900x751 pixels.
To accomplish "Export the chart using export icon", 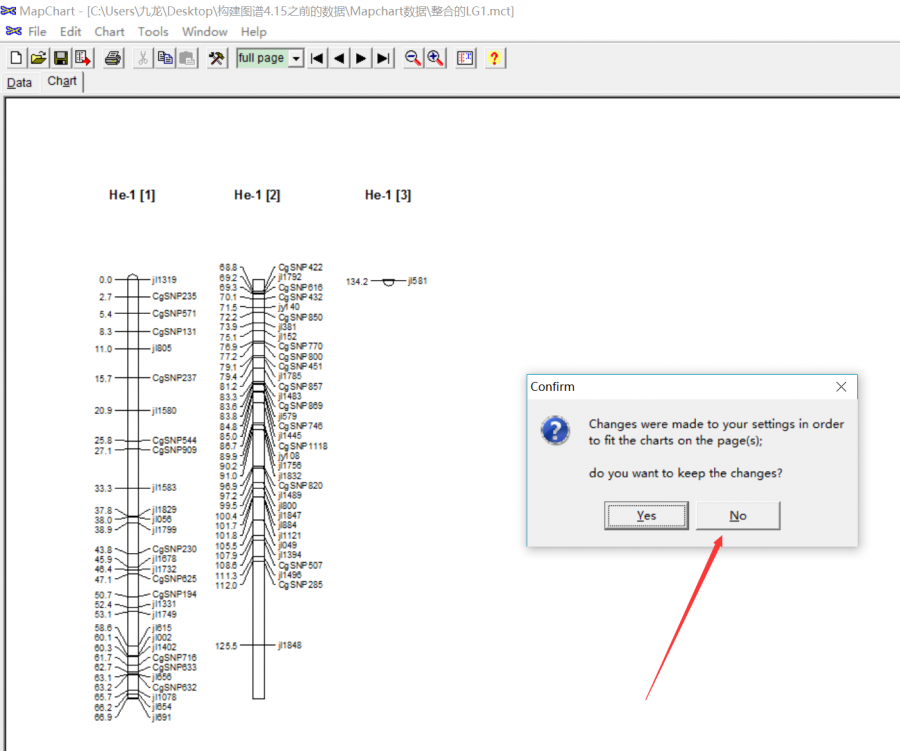I will coord(83,58).
